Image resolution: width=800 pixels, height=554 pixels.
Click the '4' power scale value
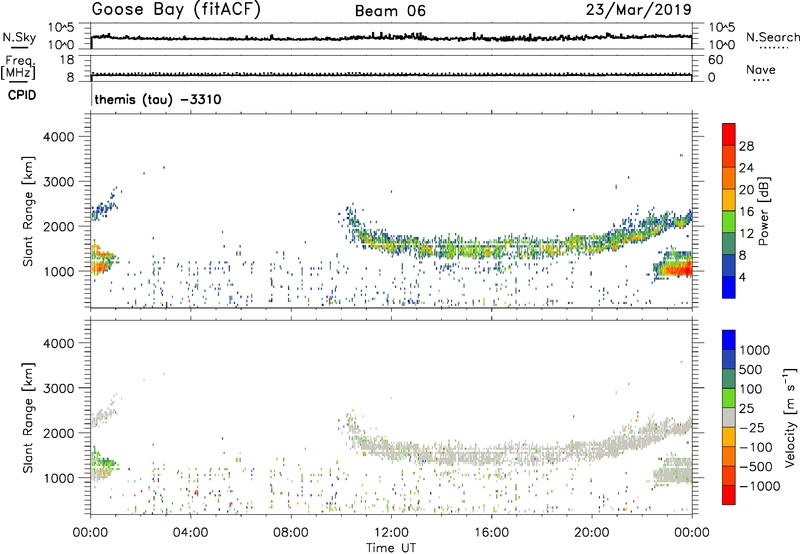(x=742, y=277)
